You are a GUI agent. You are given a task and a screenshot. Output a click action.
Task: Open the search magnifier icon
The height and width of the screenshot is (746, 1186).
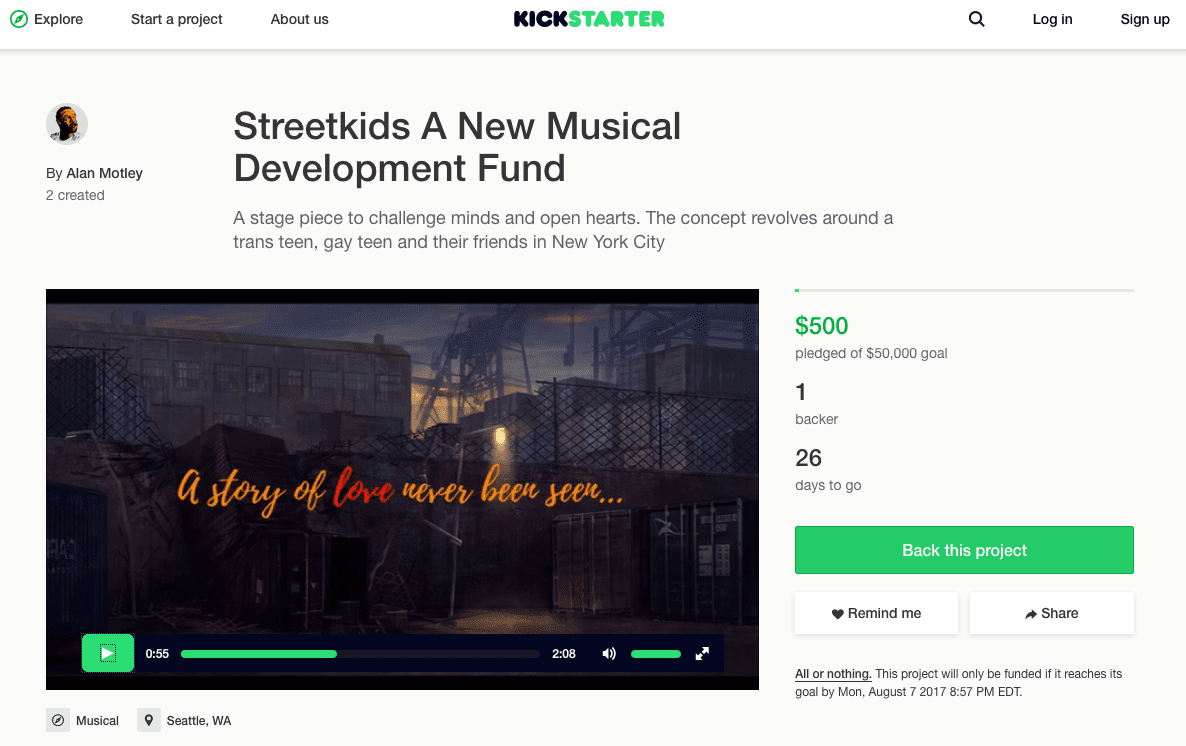[x=977, y=19]
